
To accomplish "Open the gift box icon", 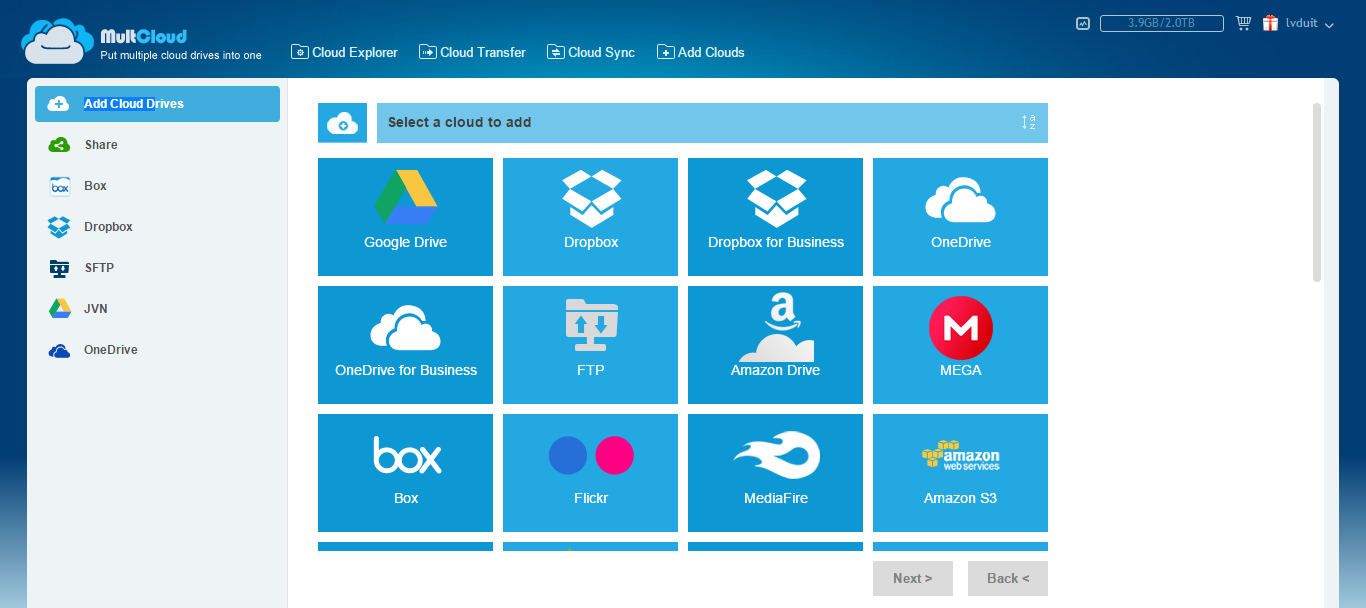I will [x=1270, y=23].
